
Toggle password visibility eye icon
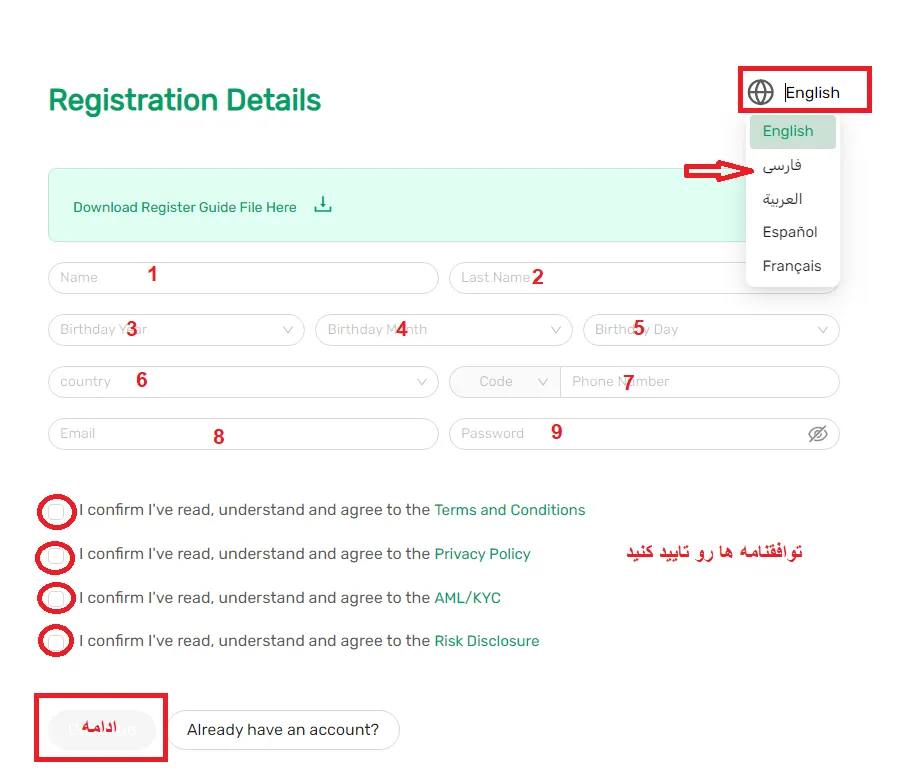click(x=817, y=434)
